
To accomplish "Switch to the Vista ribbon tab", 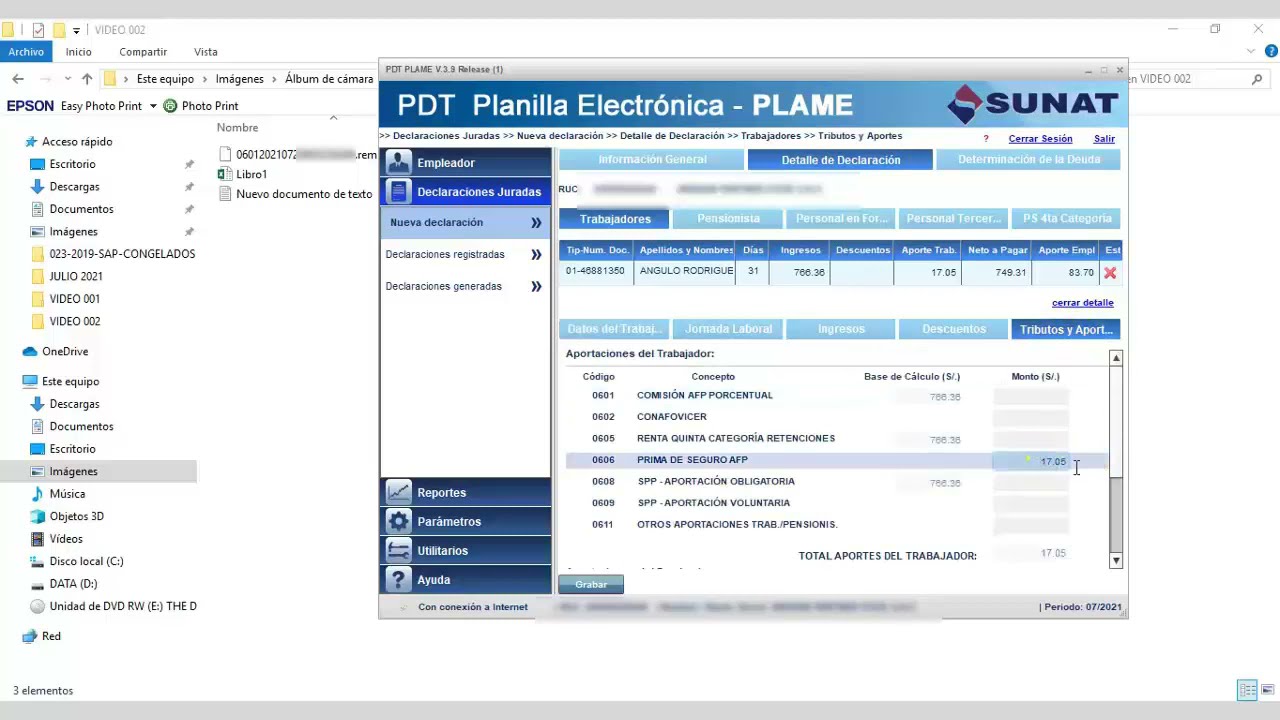I will point(206,52).
